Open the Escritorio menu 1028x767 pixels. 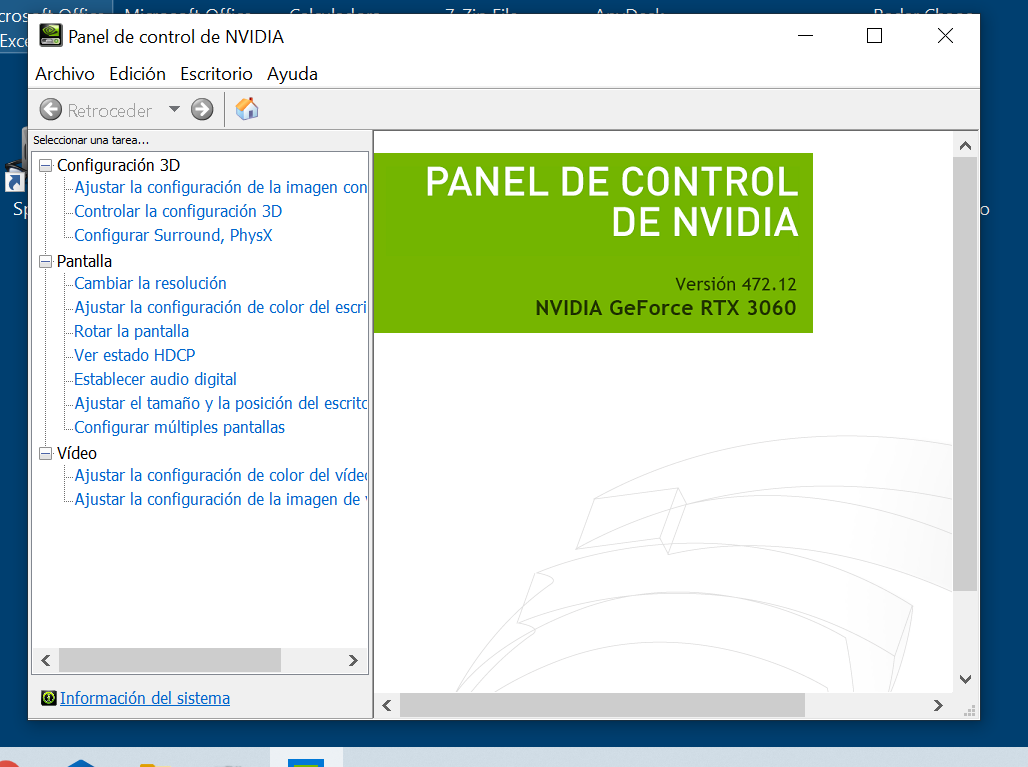pyautogui.click(x=216, y=74)
